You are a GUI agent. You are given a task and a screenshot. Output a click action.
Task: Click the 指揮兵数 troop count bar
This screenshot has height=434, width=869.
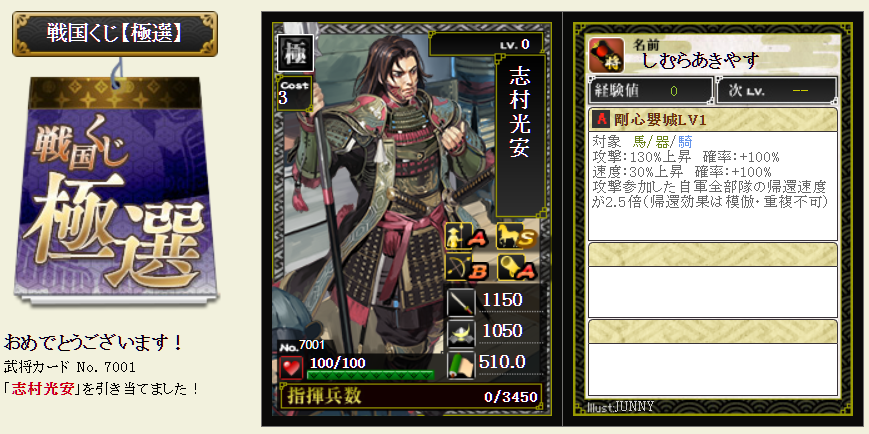(411, 396)
